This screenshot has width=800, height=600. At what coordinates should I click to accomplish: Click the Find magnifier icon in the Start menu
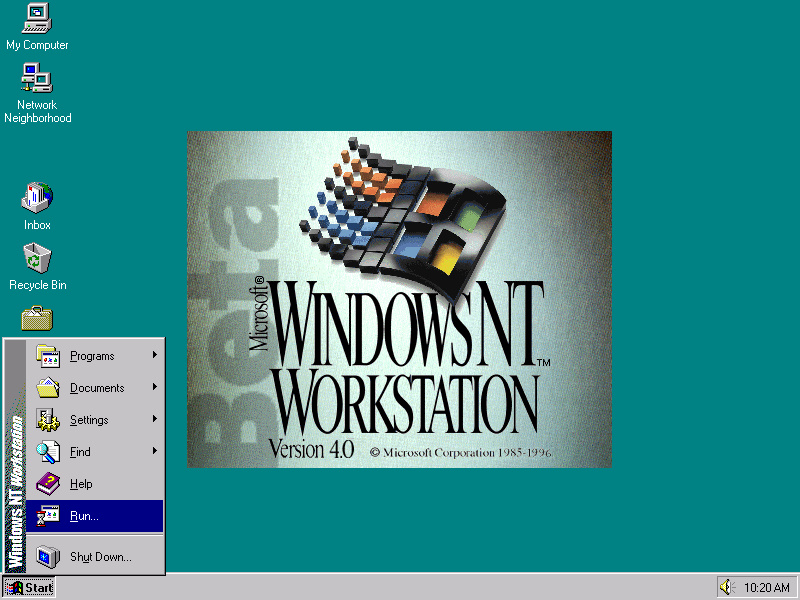(x=47, y=451)
